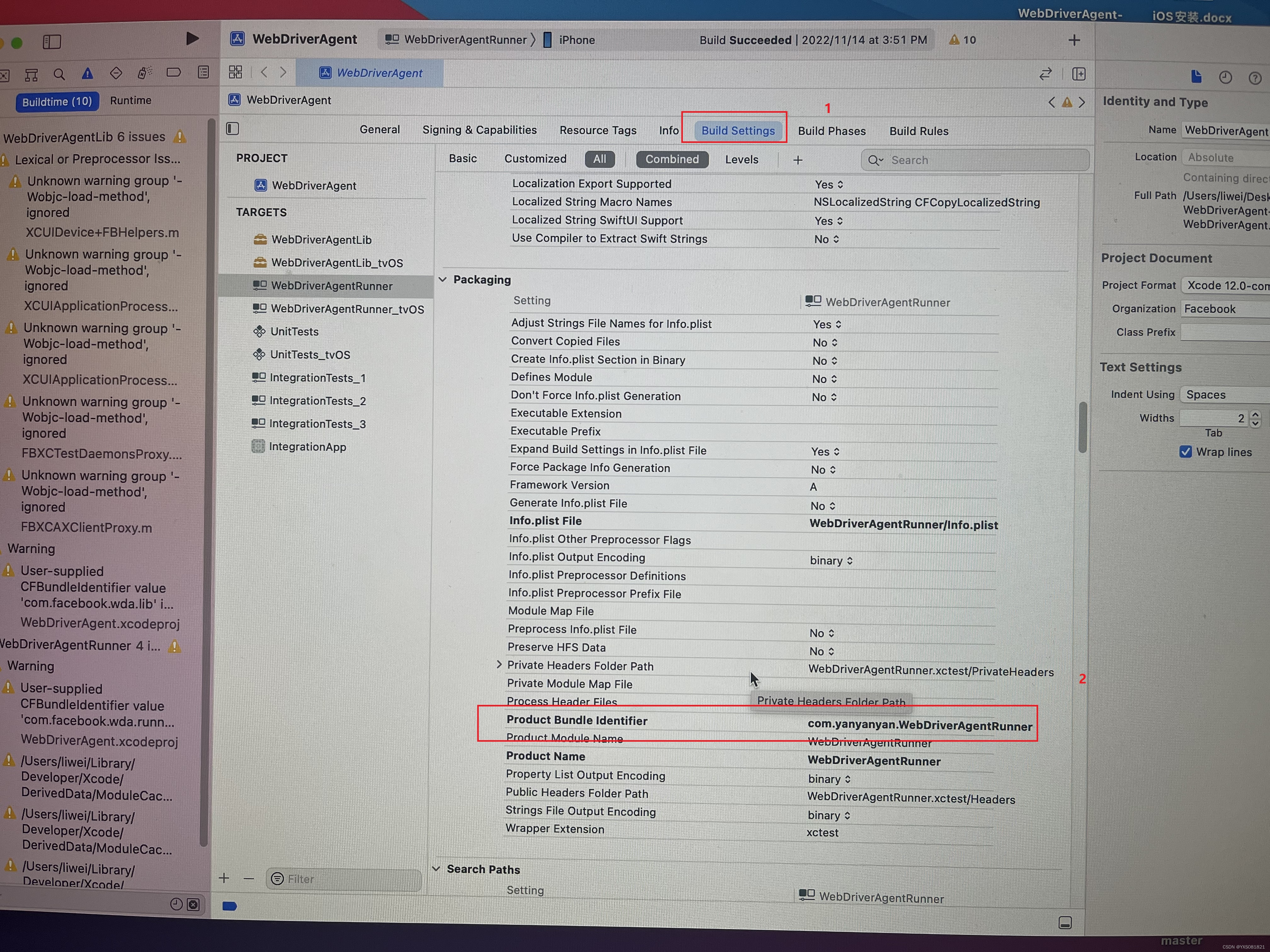
Task: Select the Runtime issues button
Action: (x=131, y=100)
